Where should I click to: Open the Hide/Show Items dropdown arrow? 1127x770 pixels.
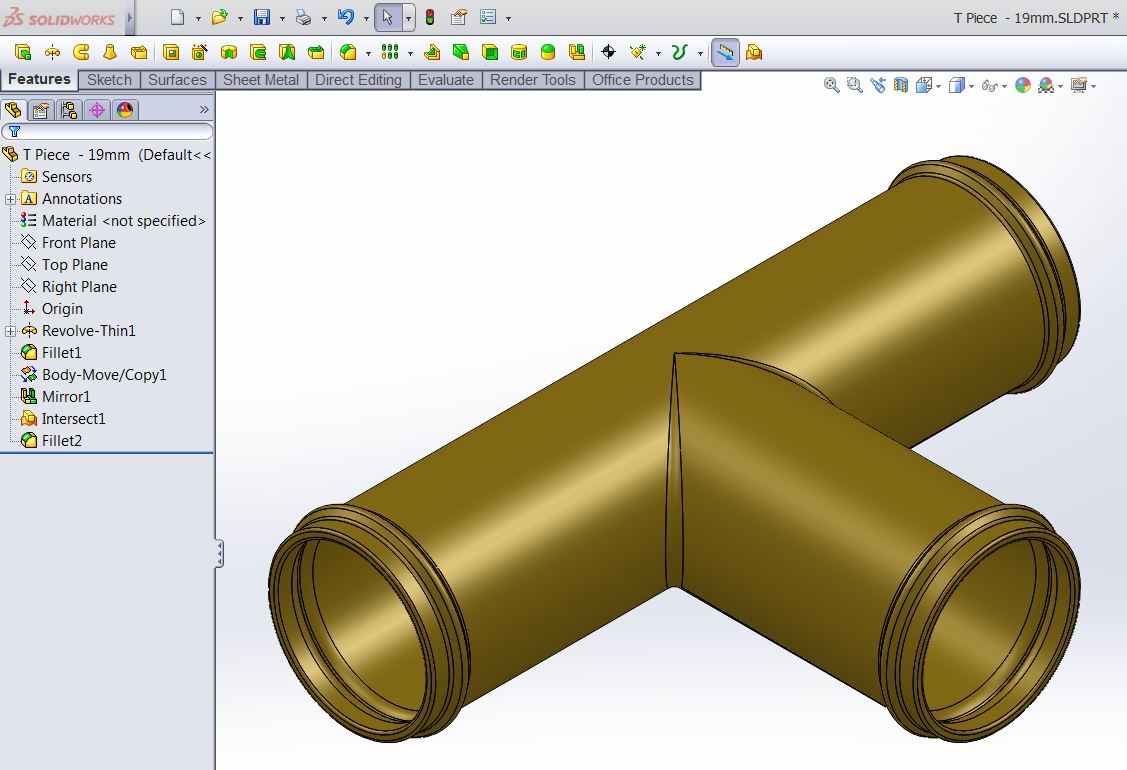[x=1002, y=87]
